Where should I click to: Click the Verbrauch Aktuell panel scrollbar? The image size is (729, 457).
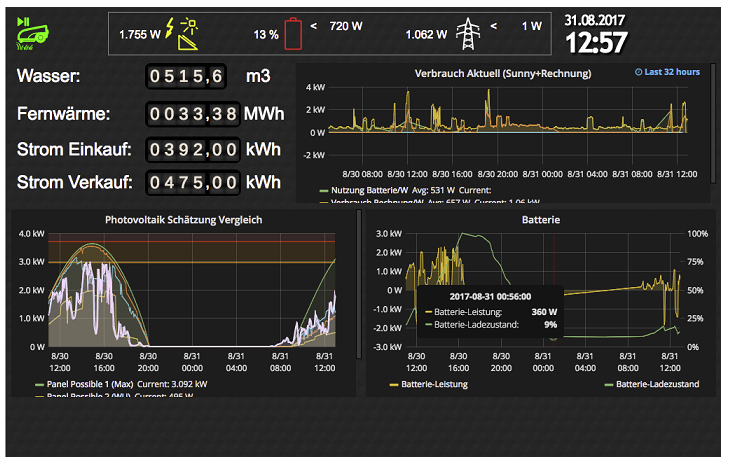[x=713, y=123]
